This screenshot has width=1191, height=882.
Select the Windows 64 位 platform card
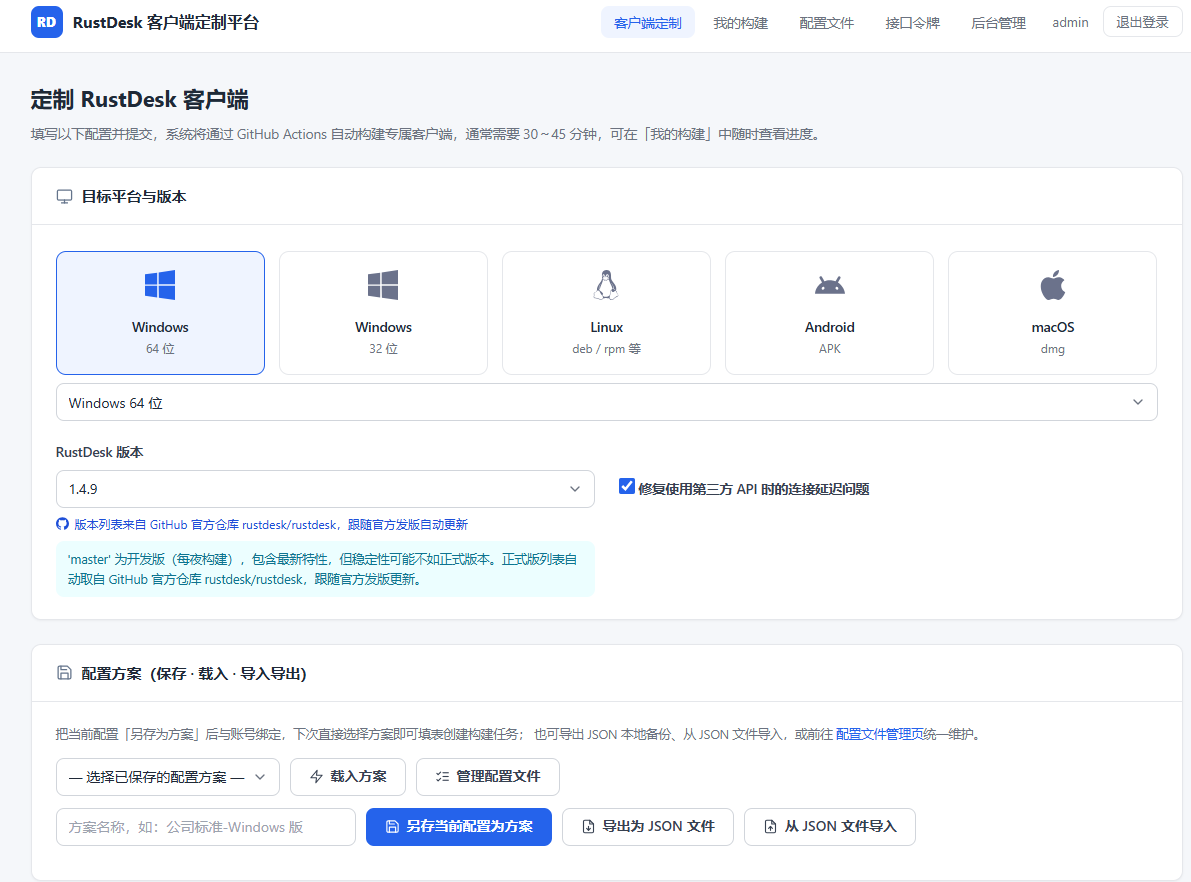[160, 313]
